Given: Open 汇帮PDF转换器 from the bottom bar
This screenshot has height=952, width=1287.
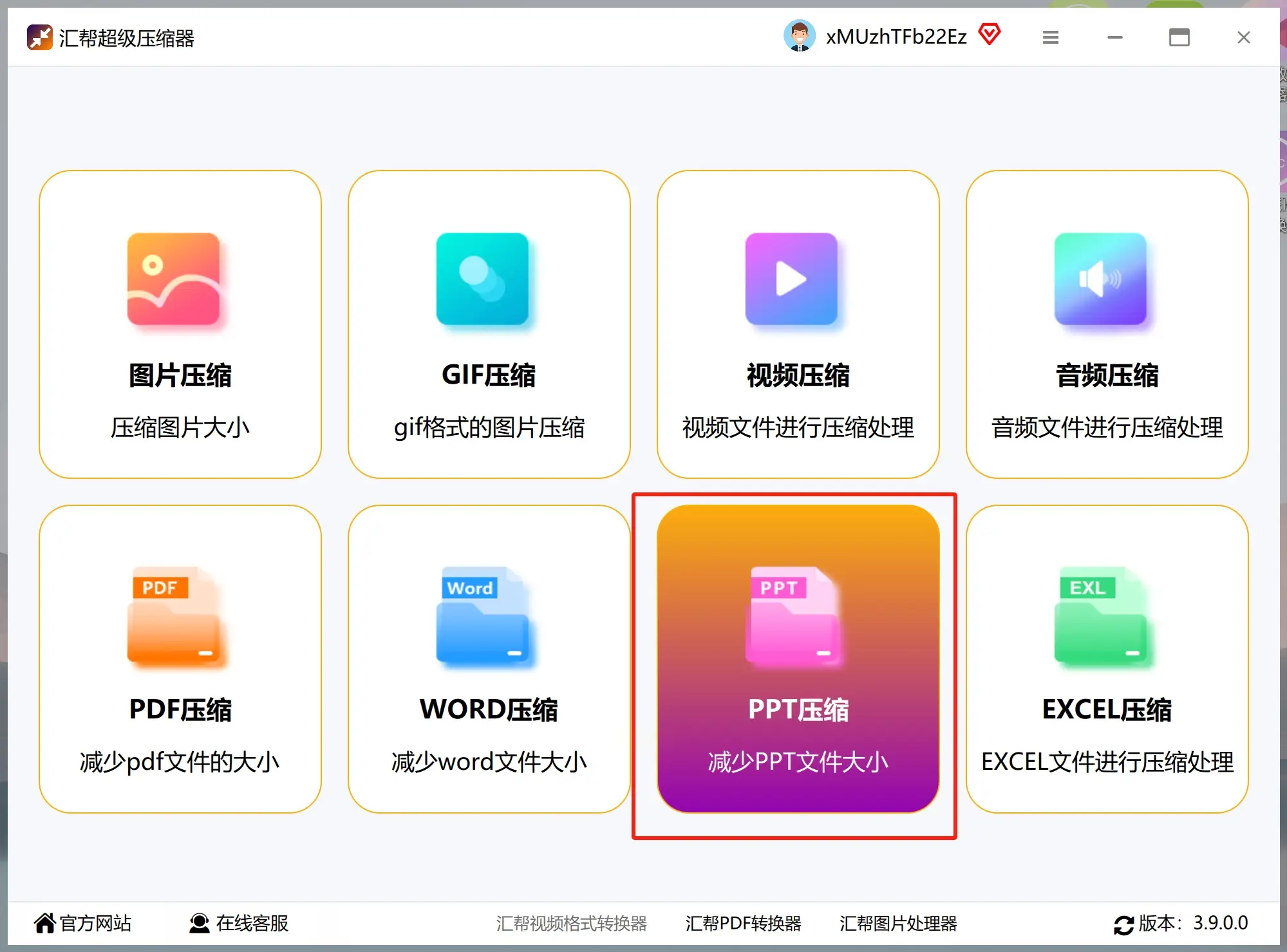Looking at the screenshot, I should [x=744, y=923].
